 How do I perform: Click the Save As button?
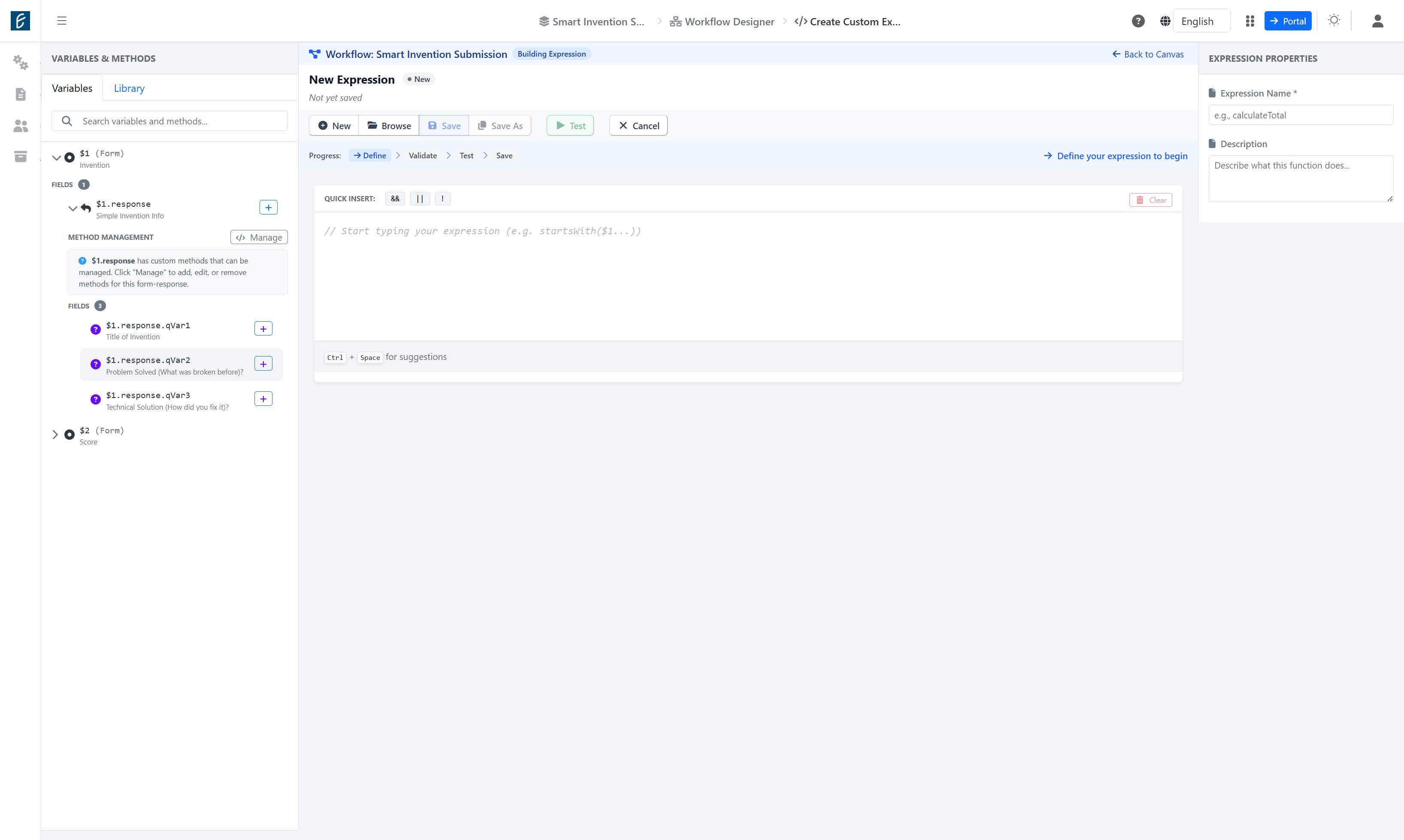click(500, 126)
